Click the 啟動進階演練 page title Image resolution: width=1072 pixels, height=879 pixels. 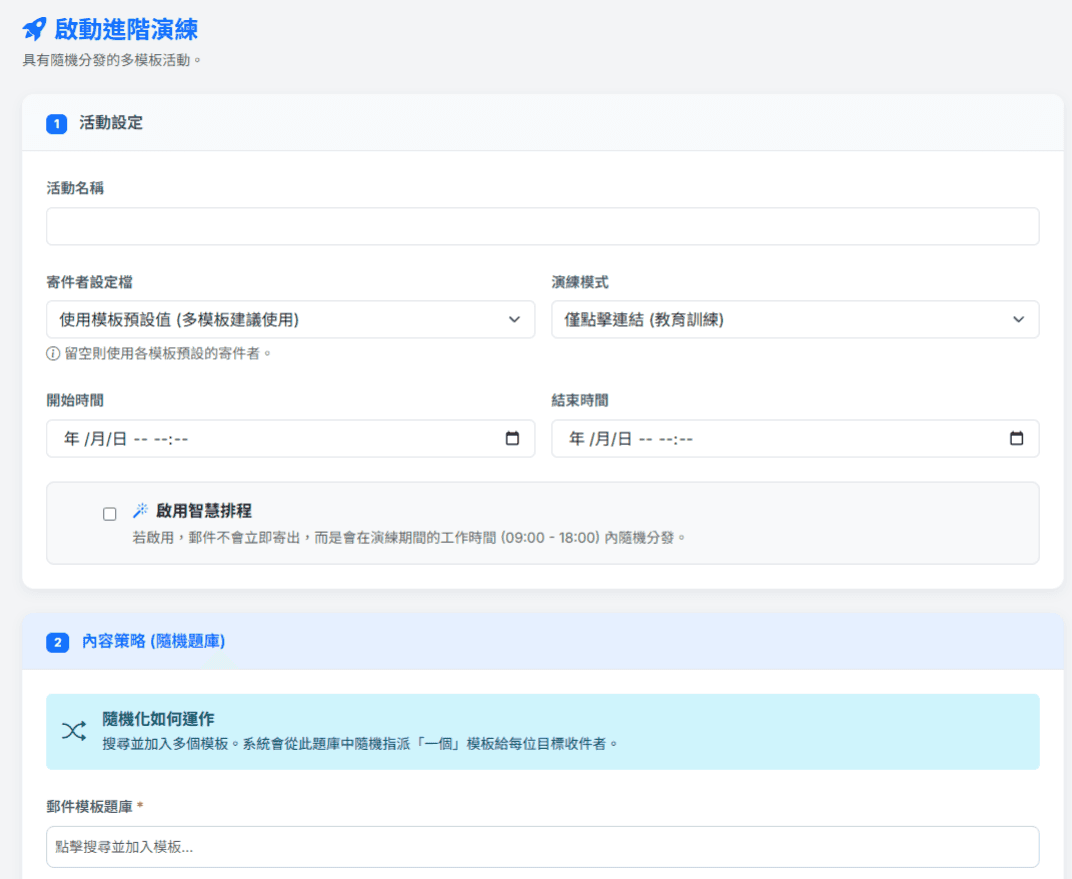126,29
